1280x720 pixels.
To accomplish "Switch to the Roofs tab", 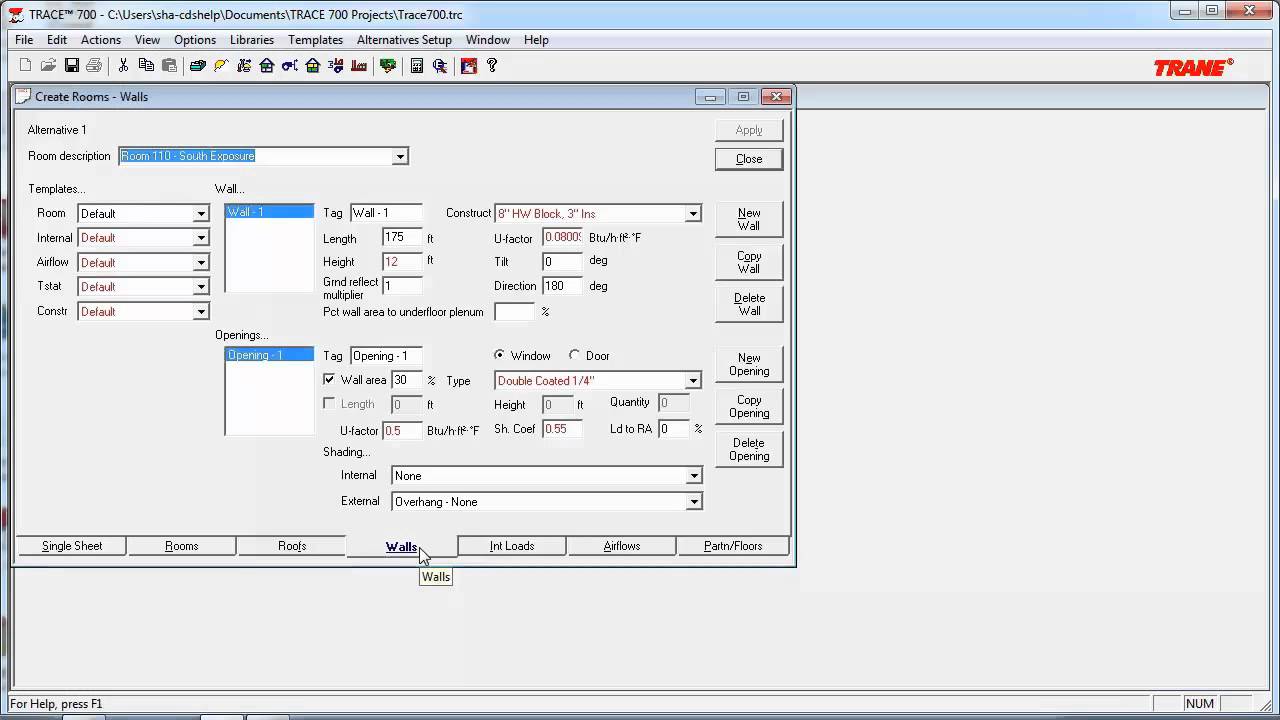I will tap(292, 546).
